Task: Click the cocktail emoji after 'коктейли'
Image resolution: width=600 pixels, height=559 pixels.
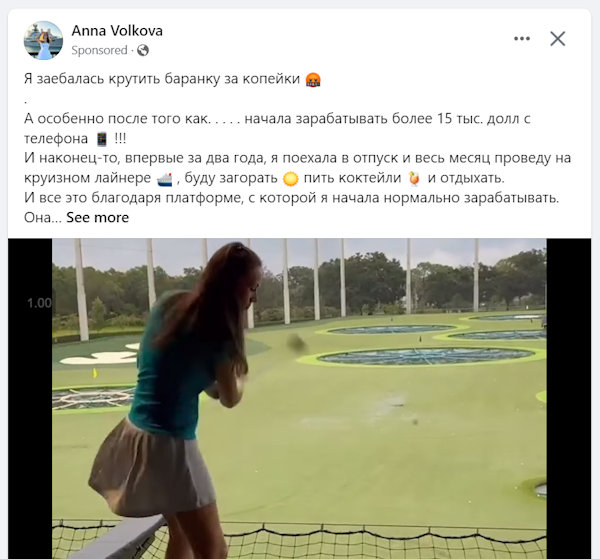Action: click(x=414, y=179)
